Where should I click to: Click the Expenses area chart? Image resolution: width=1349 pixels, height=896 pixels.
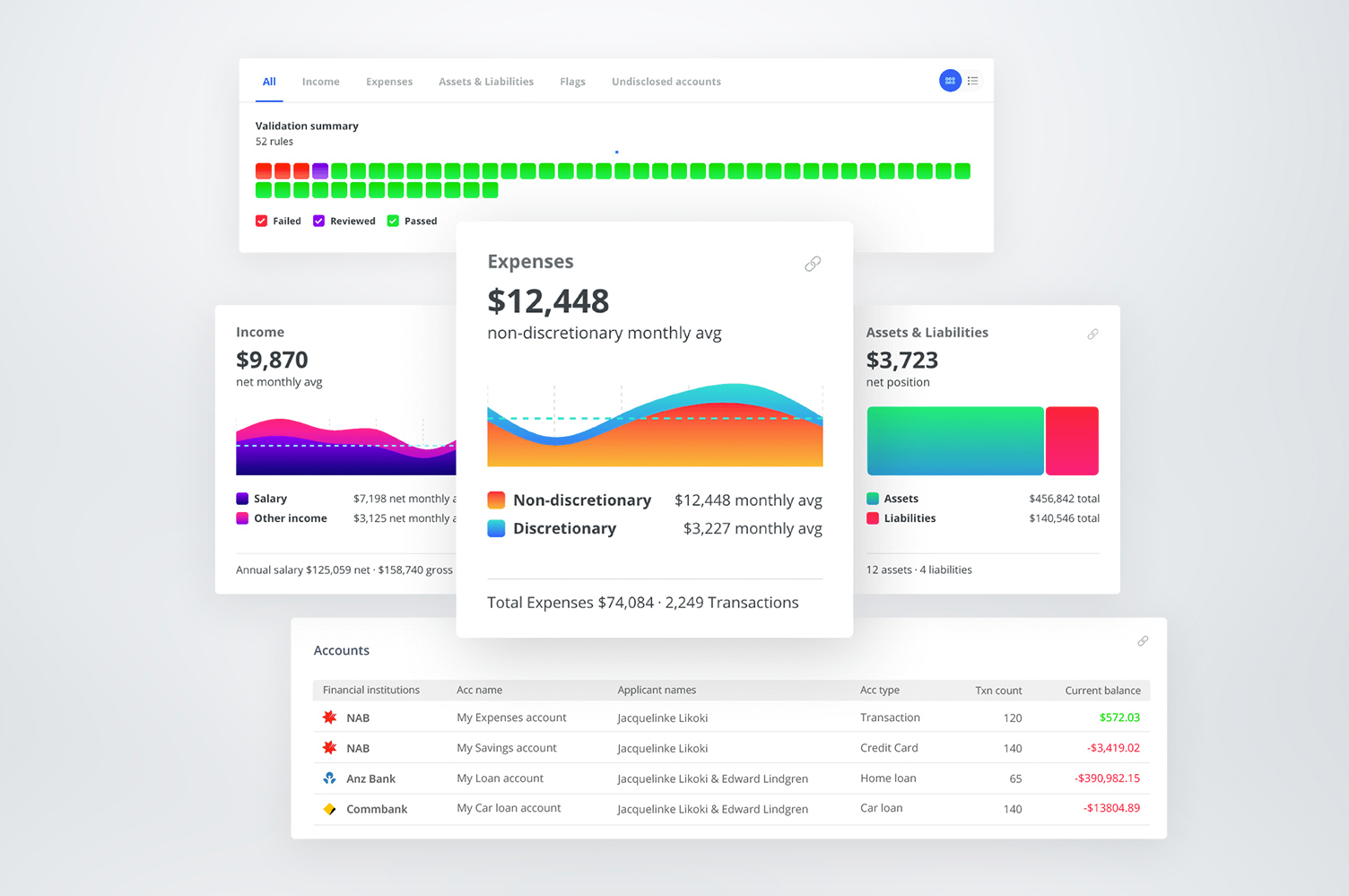pyautogui.click(x=655, y=425)
